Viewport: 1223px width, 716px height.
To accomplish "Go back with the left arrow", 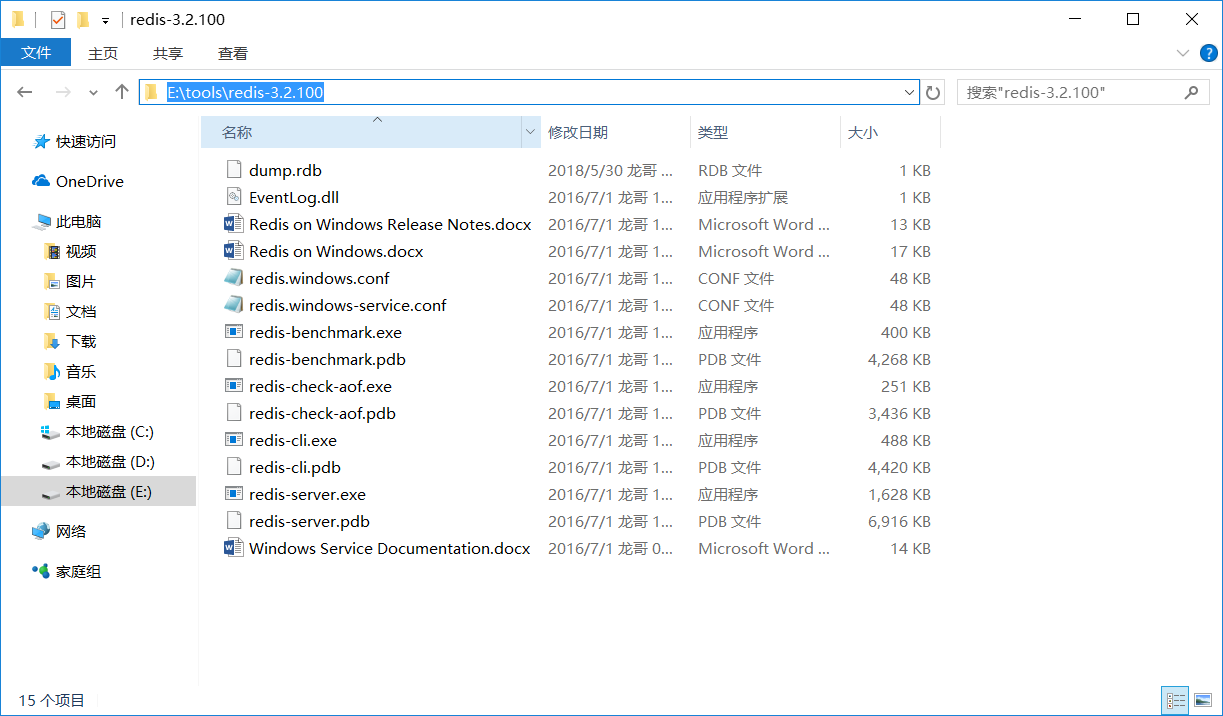I will [25, 92].
